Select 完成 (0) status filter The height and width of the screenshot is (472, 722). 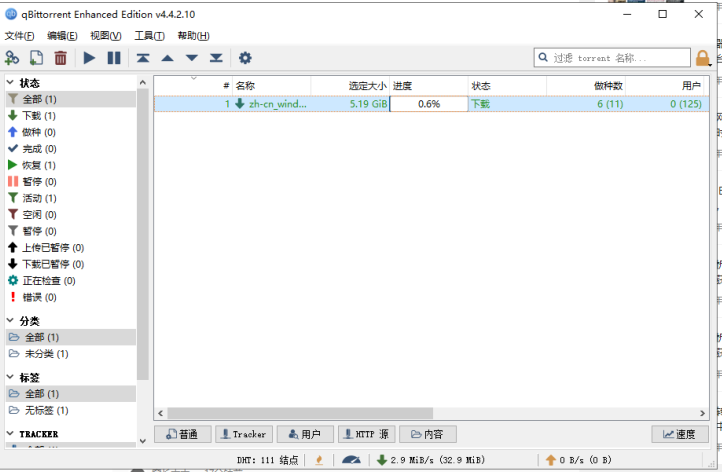pyautogui.click(x=71, y=149)
